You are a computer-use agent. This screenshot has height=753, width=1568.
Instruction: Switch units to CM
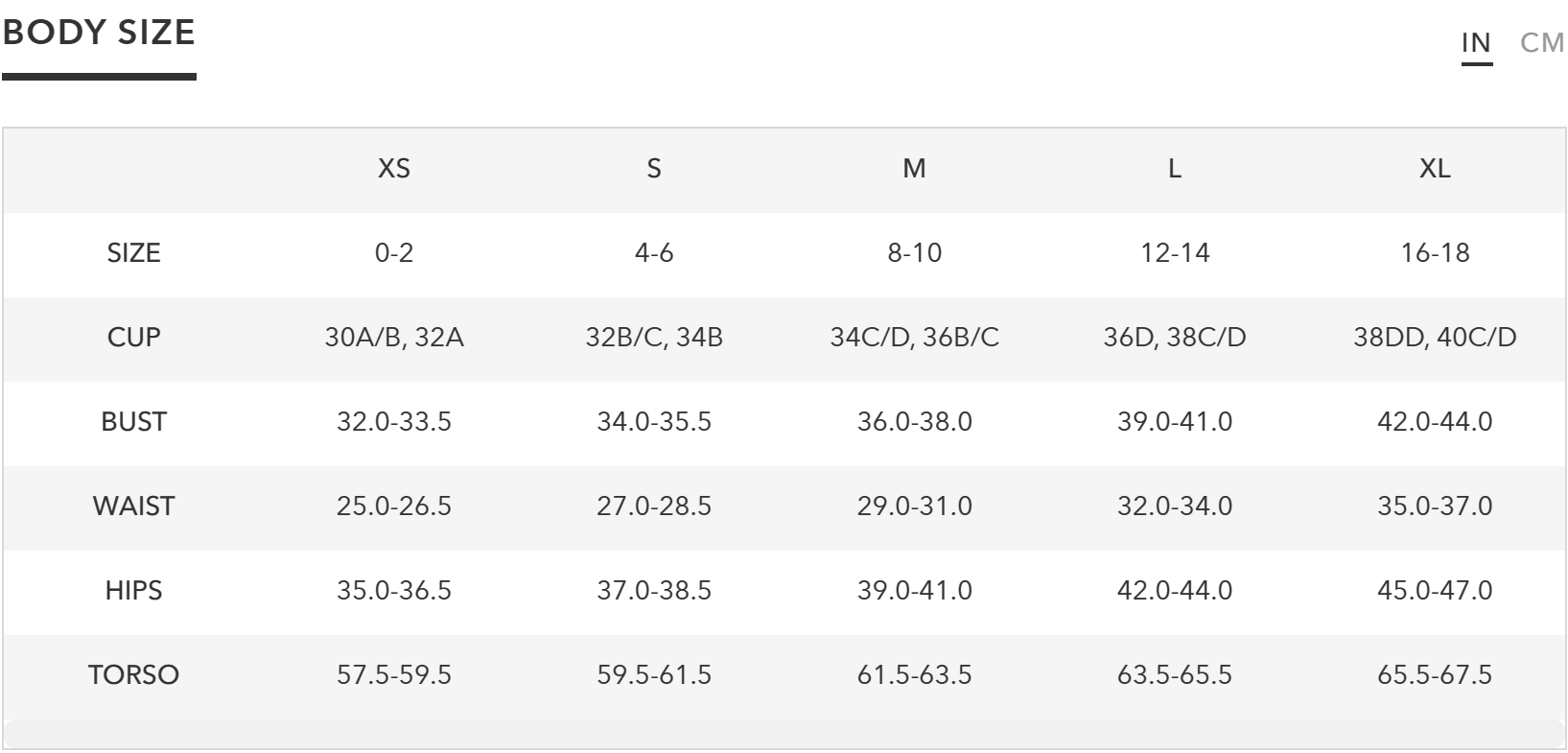[x=1542, y=43]
